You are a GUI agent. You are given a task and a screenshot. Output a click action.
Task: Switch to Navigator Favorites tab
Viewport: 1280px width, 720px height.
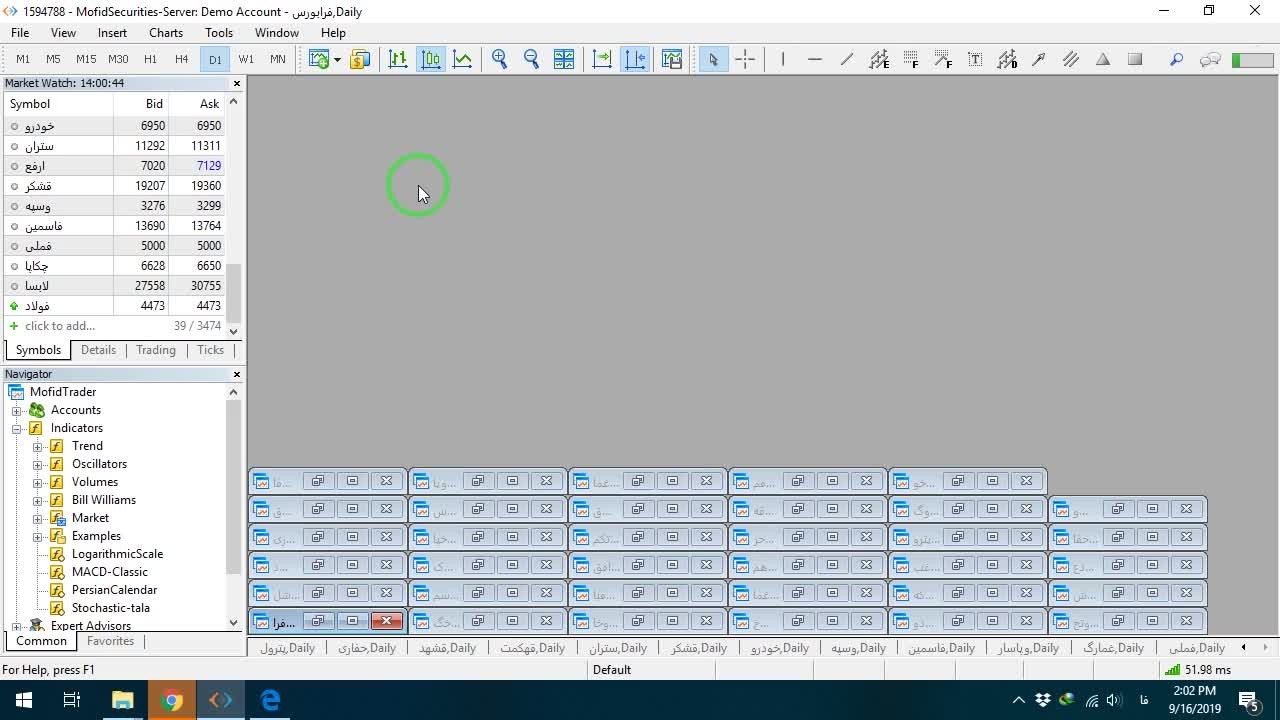point(110,641)
